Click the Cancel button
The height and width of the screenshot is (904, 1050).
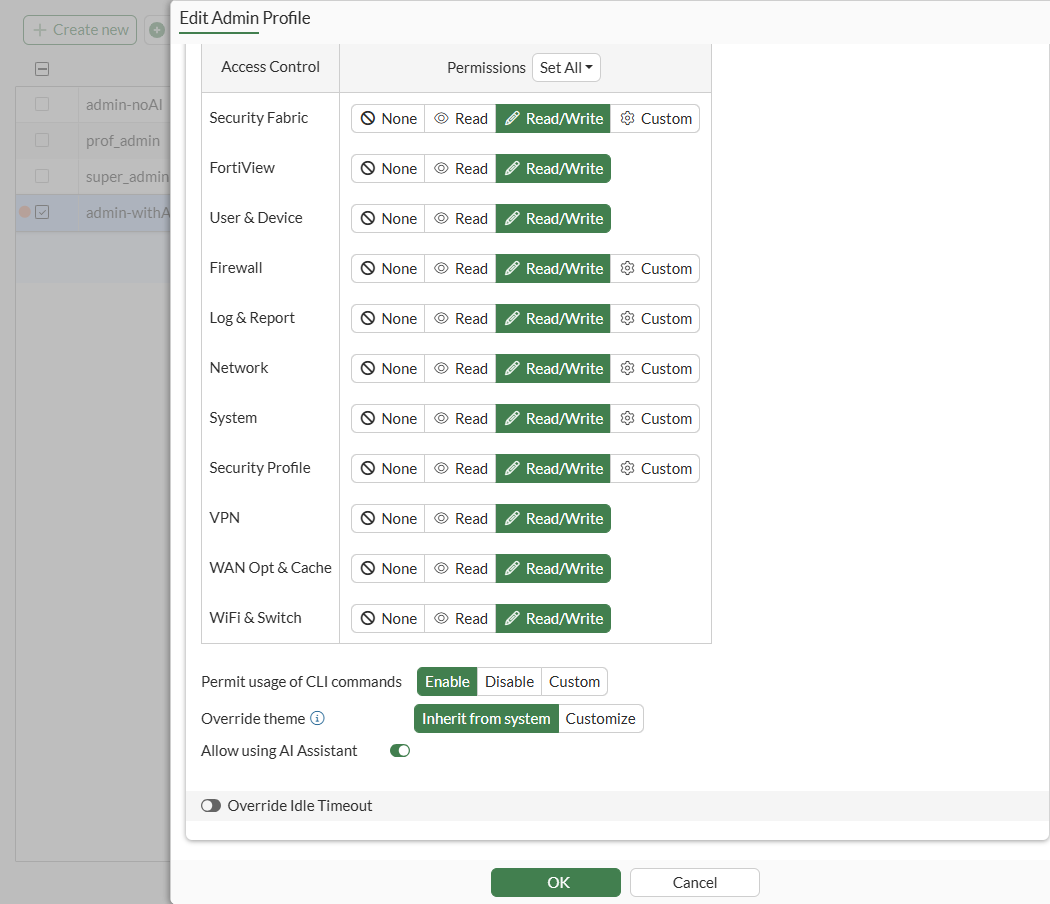pyautogui.click(x=694, y=883)
